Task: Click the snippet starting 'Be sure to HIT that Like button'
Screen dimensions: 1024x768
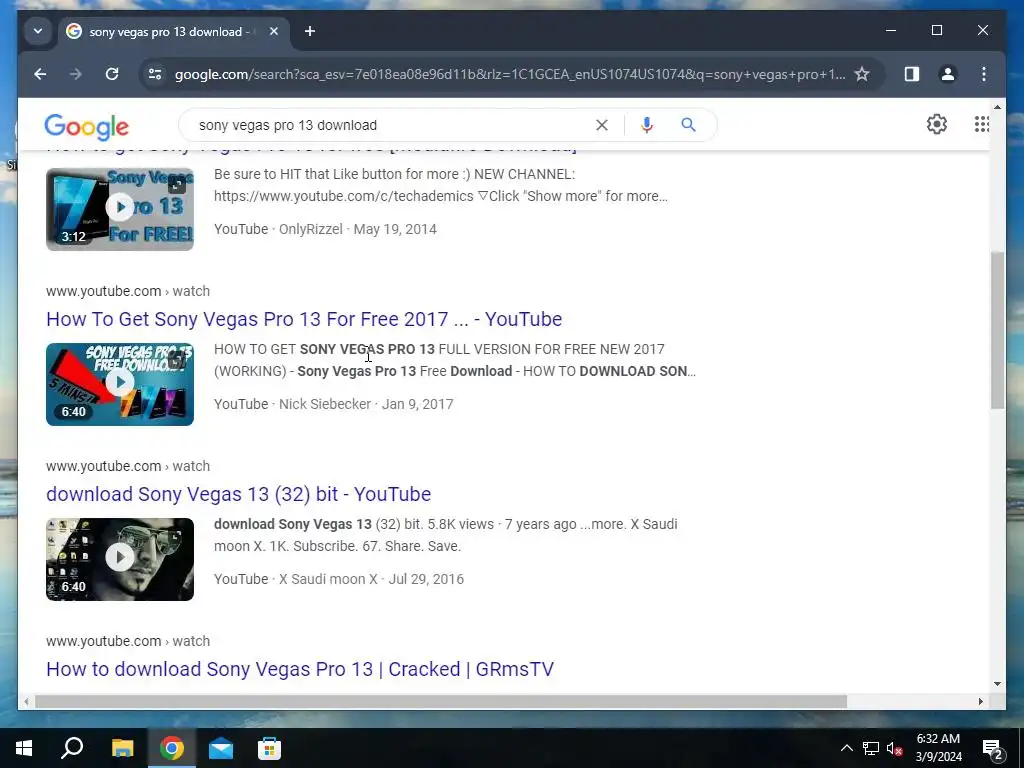Action: (441, 185)
